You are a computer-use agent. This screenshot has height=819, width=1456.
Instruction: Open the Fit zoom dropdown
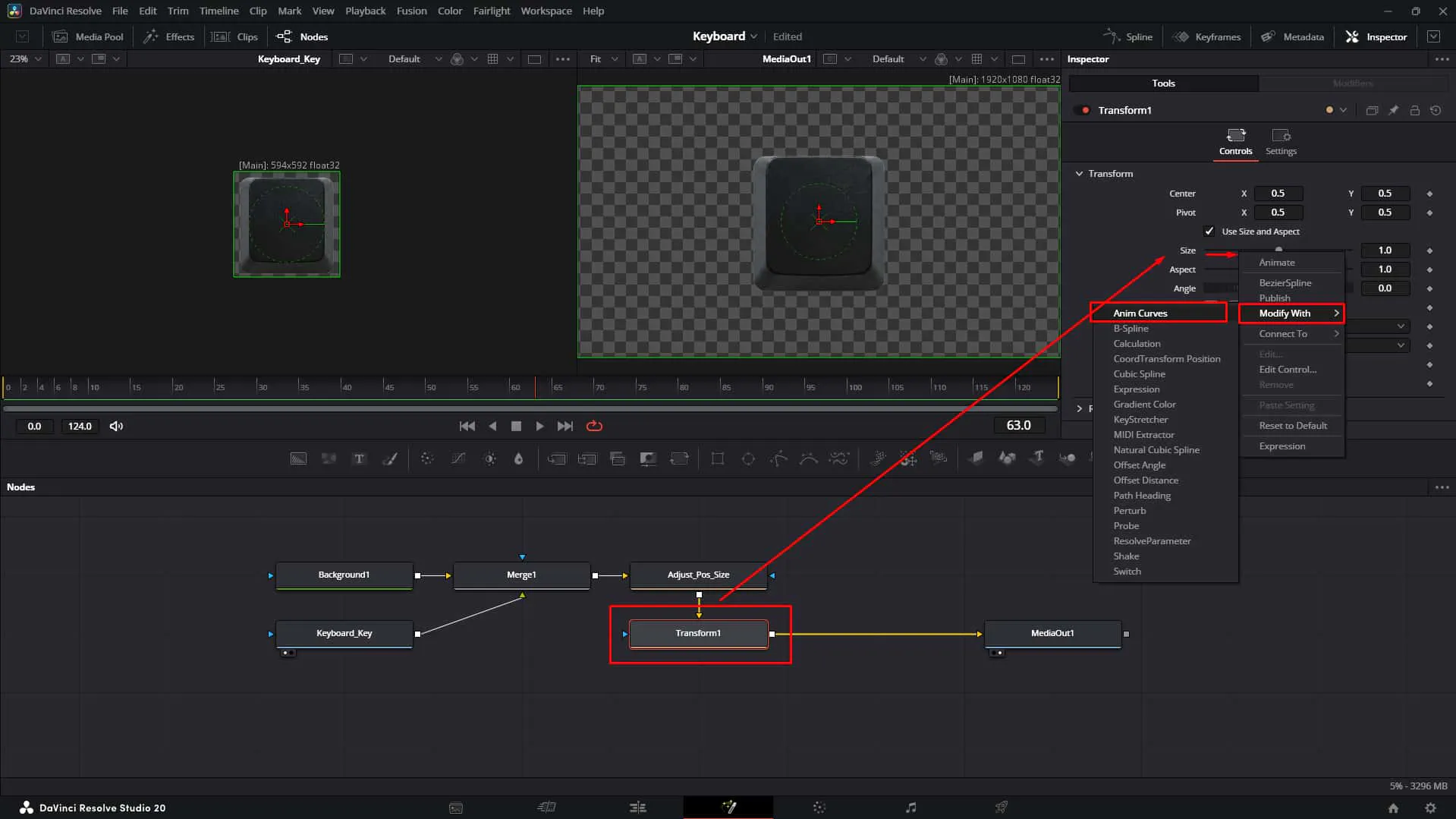(x=604, y=59)
